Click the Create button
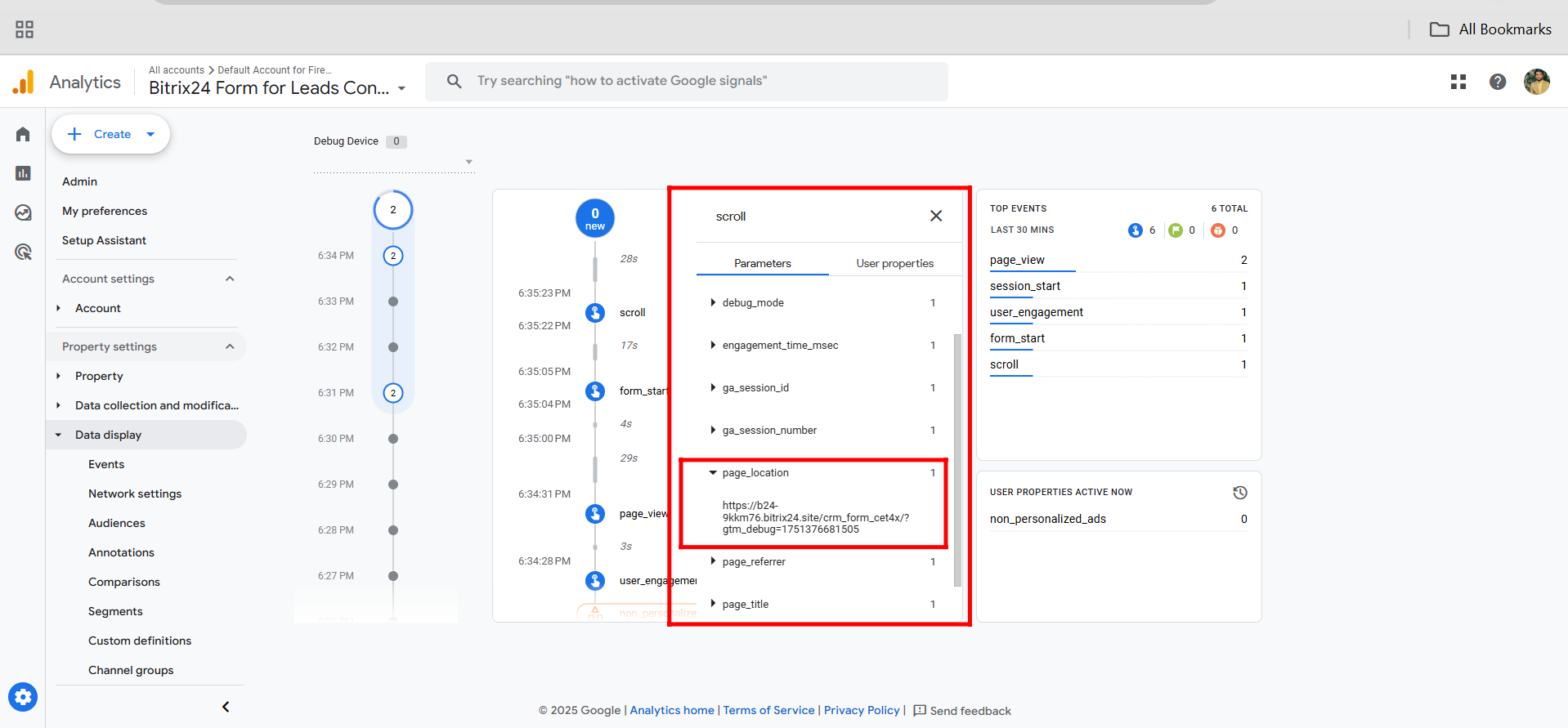1568x728 pixels. pos(111,134)
